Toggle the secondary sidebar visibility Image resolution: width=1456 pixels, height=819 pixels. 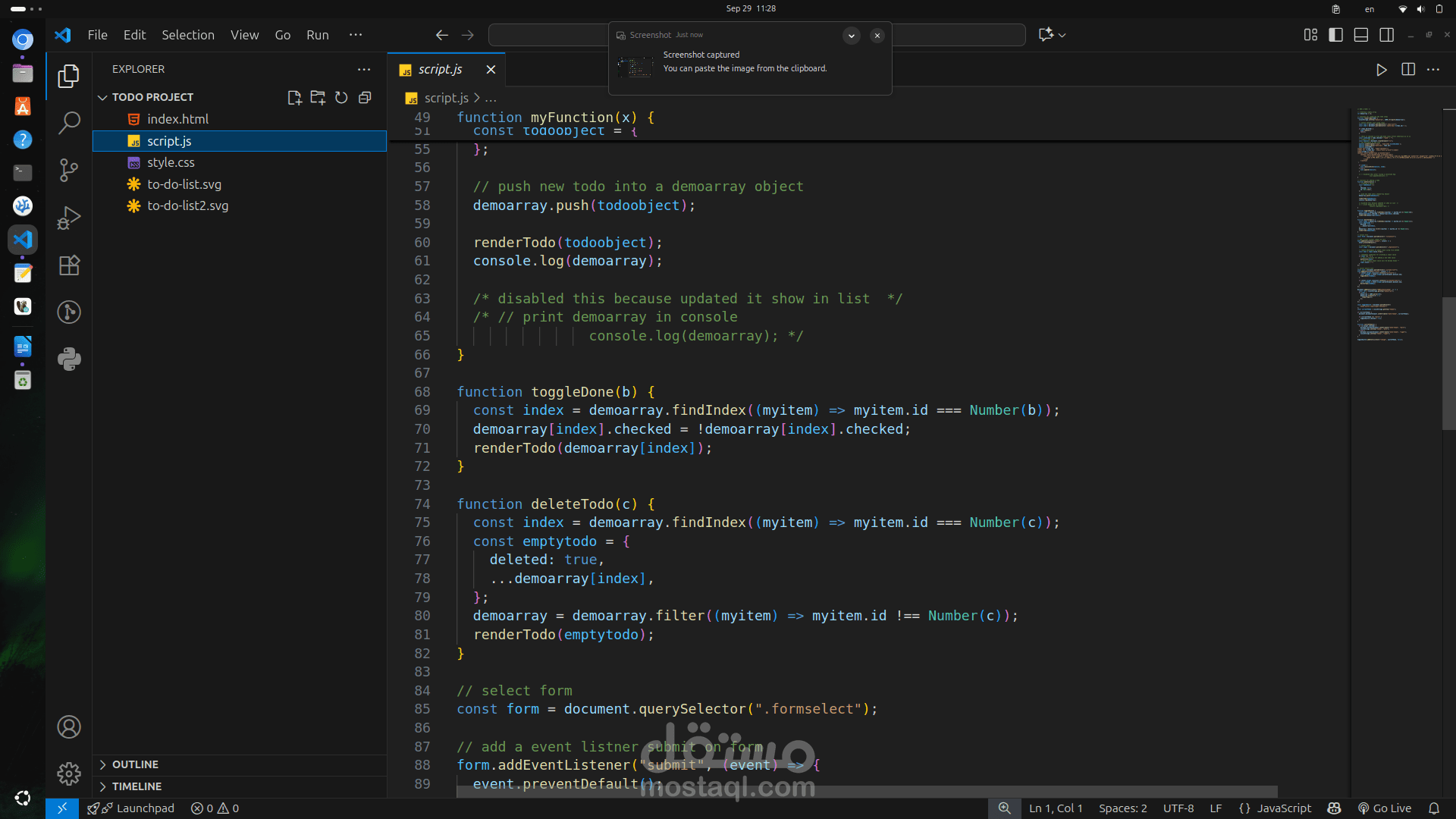(x=1386, y=35)
